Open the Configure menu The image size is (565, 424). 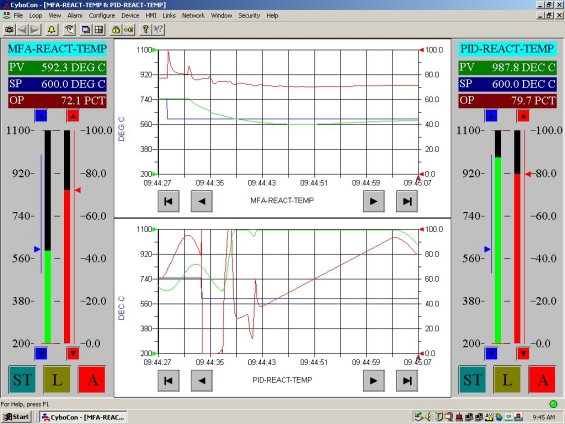(x=102, y=15)
